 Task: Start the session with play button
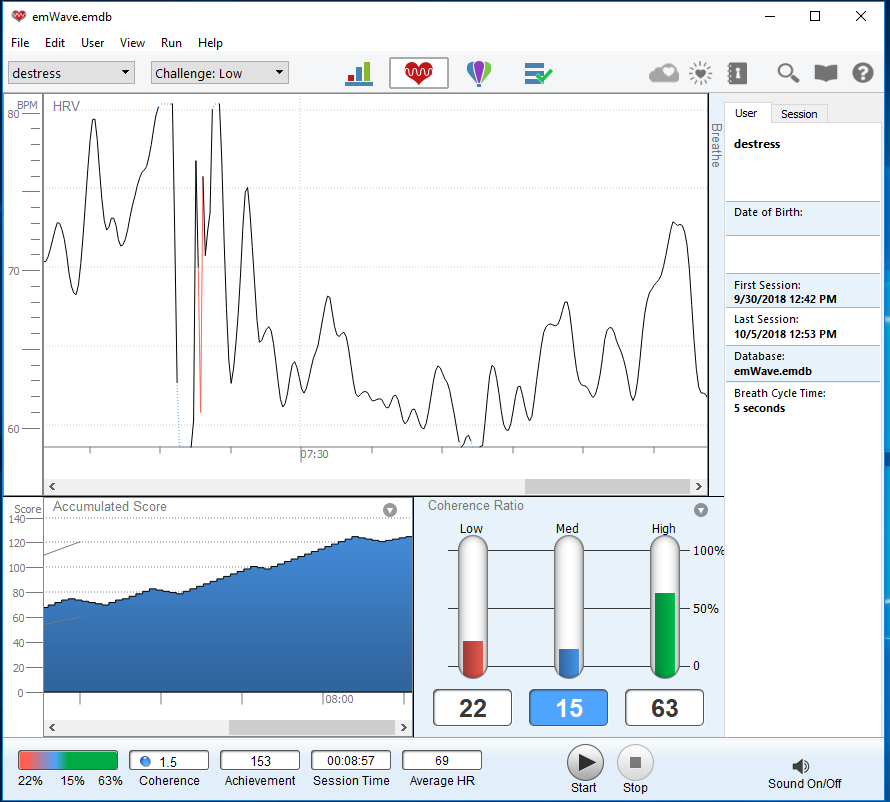point(585,763)
